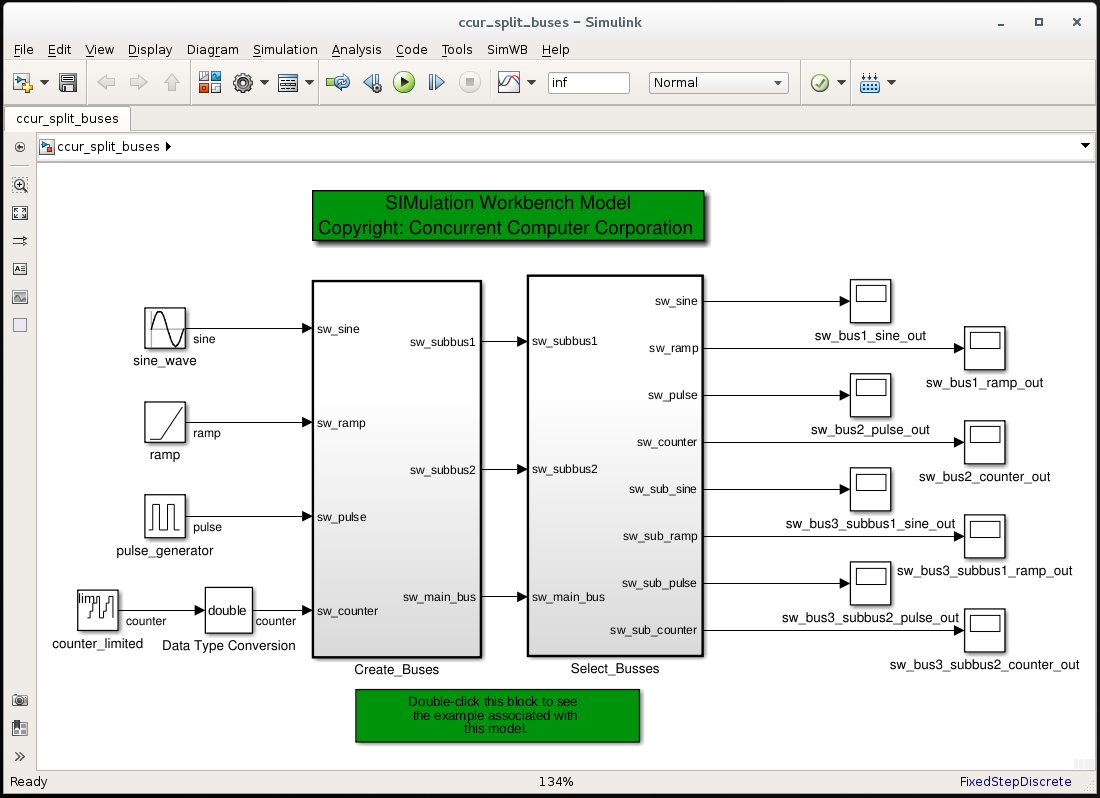This screenshot has width=1100, height=798.
Task: Click the Save model icon
Action: 68,83
